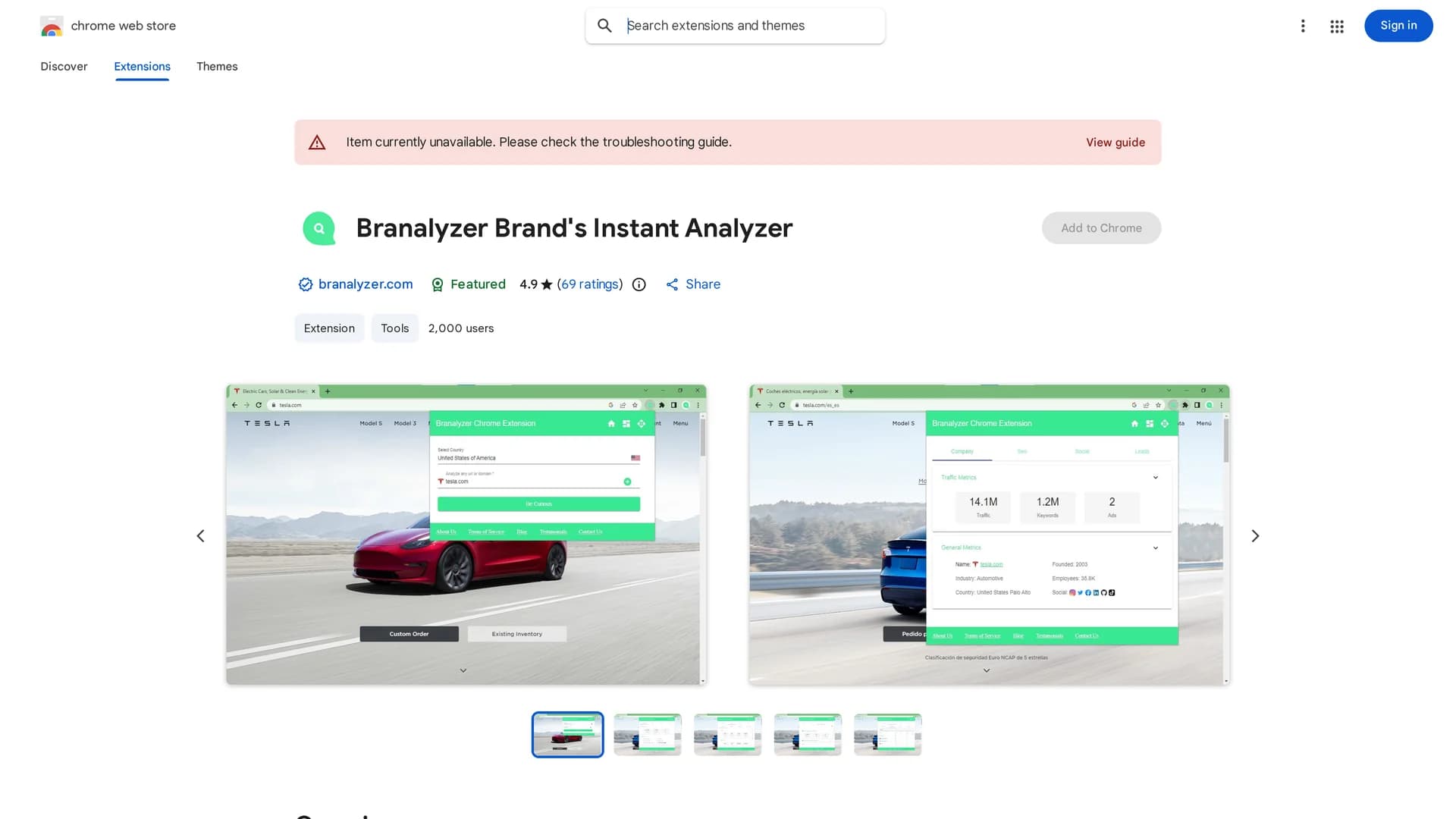Select the first carousel thumbnail
The width and height of the screenshot is (1456, 819).
point(567,734)
